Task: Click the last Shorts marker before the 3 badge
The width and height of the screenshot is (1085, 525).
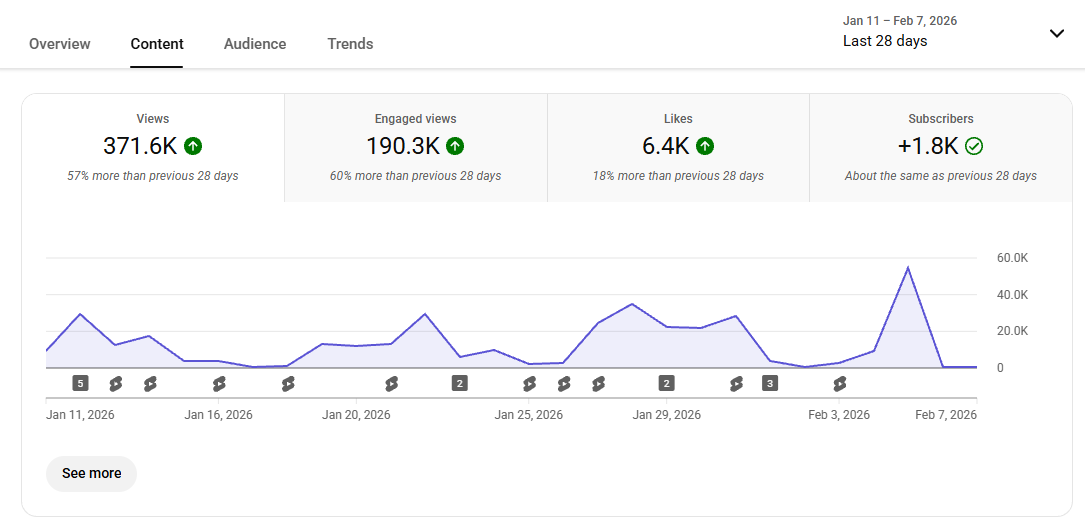Action: coord(736,383)
